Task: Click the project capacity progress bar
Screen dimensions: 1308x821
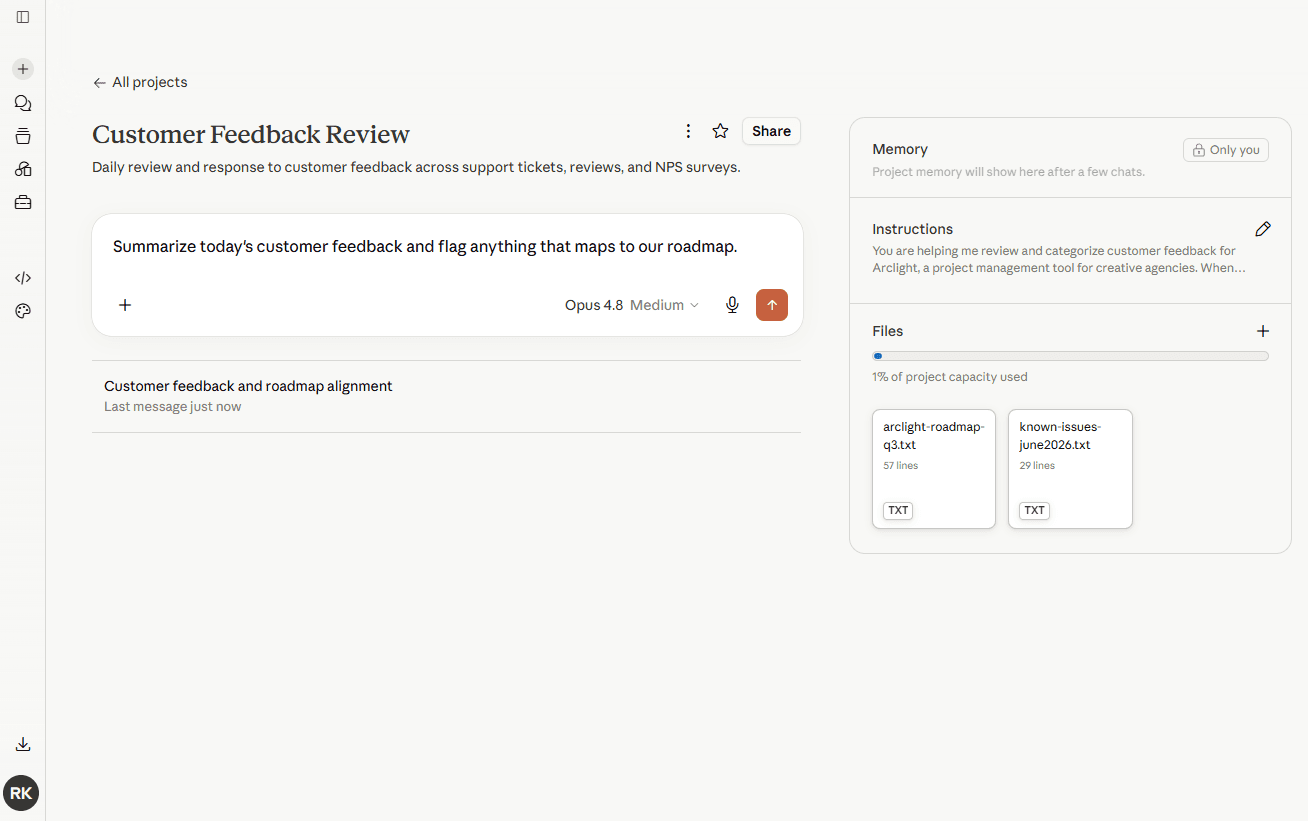Action: pyautogui.click(x=1070, y=356)
